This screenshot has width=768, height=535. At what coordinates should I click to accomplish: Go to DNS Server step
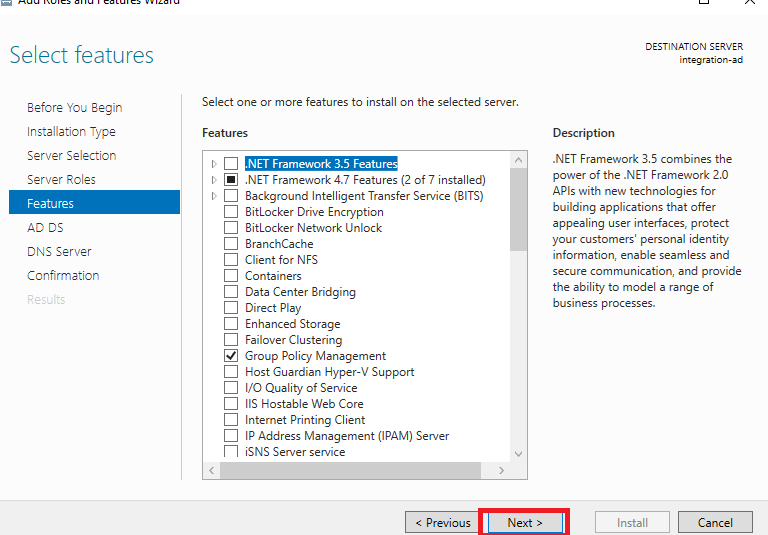59,251
